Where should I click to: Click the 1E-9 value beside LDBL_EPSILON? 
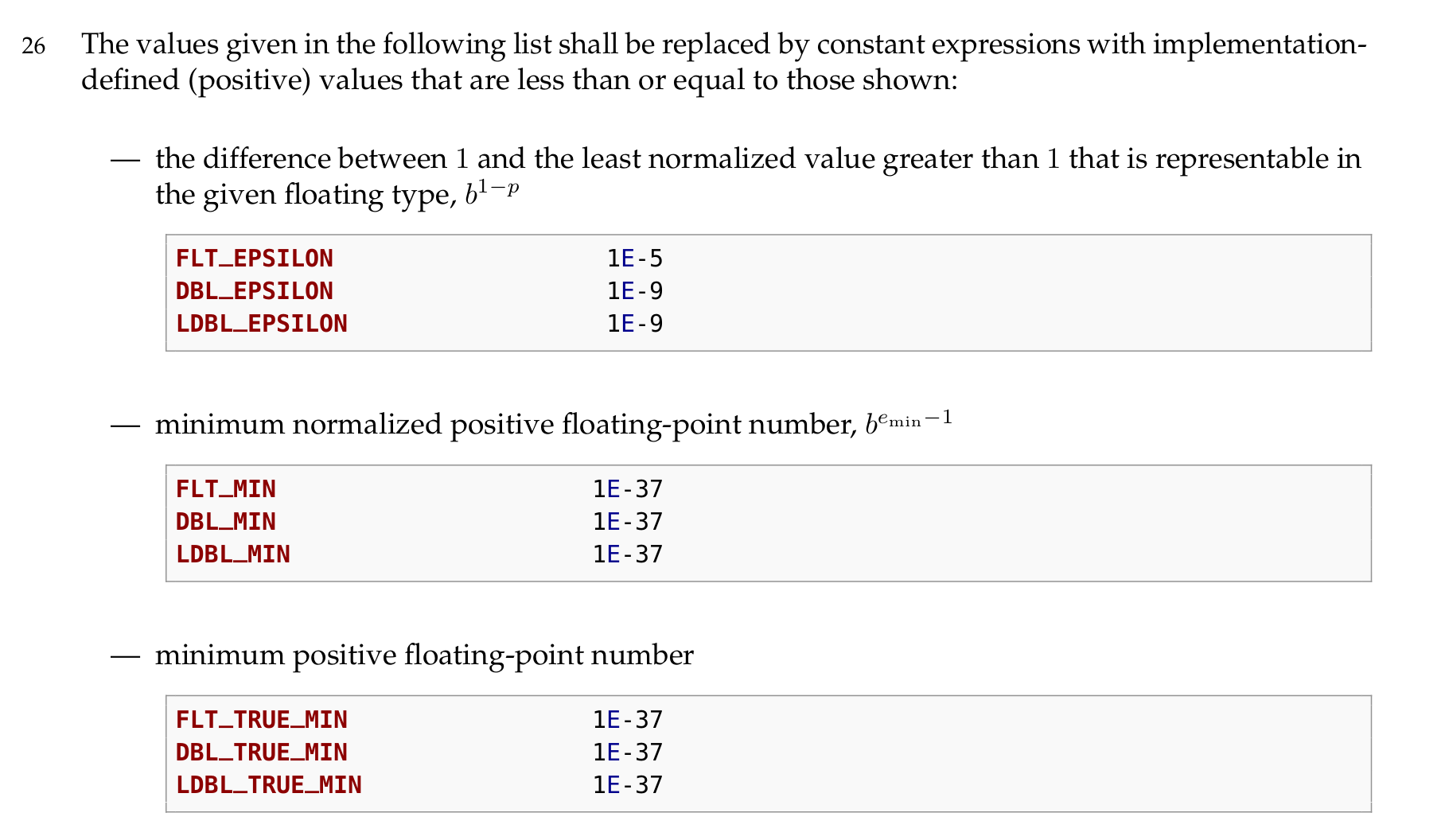(635, 324)
